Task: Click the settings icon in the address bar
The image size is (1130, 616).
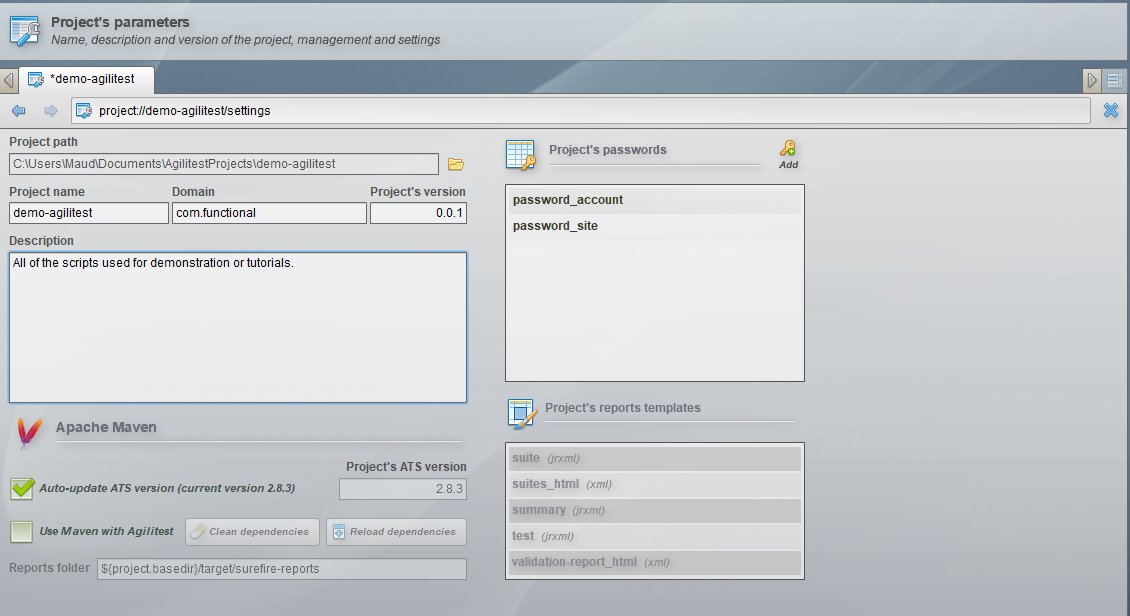Action: tap(84, 110)
